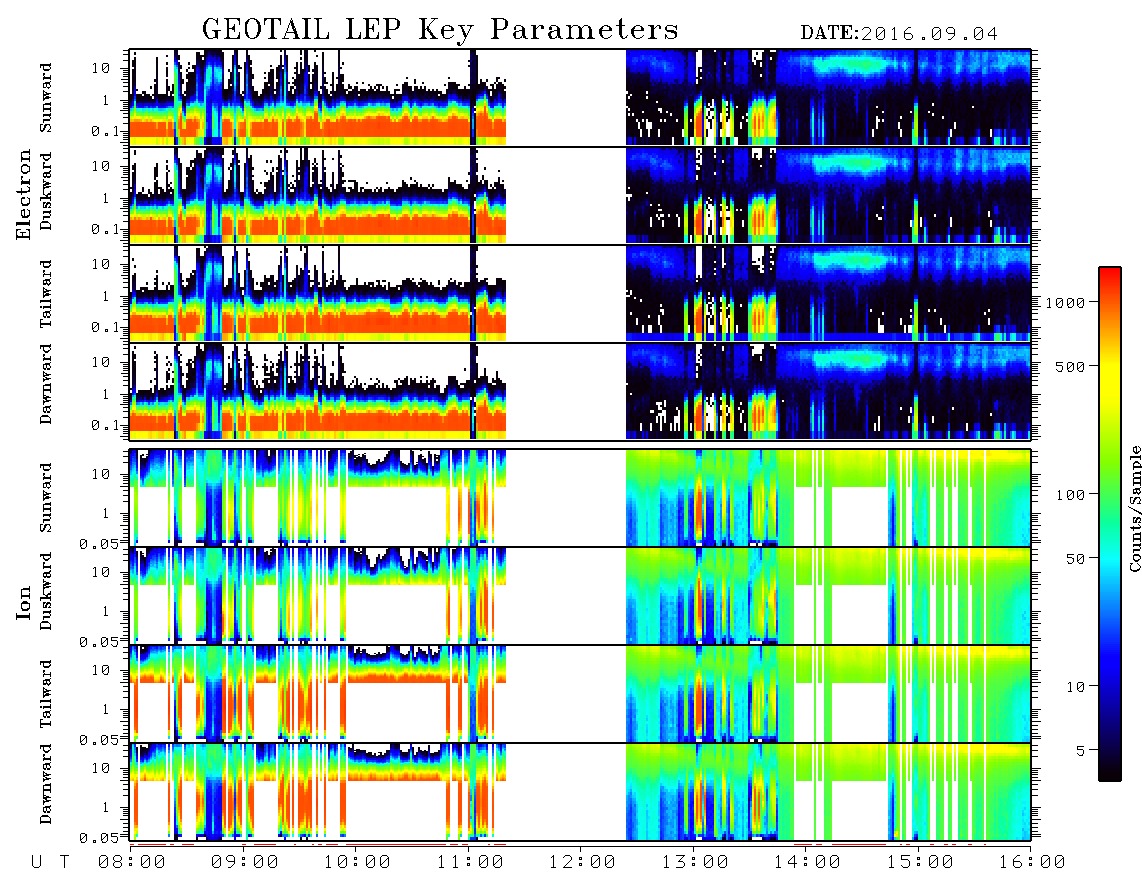Select the 09:00 time tick label
The width and height of the screenshot is (1142, 880).
245,862
